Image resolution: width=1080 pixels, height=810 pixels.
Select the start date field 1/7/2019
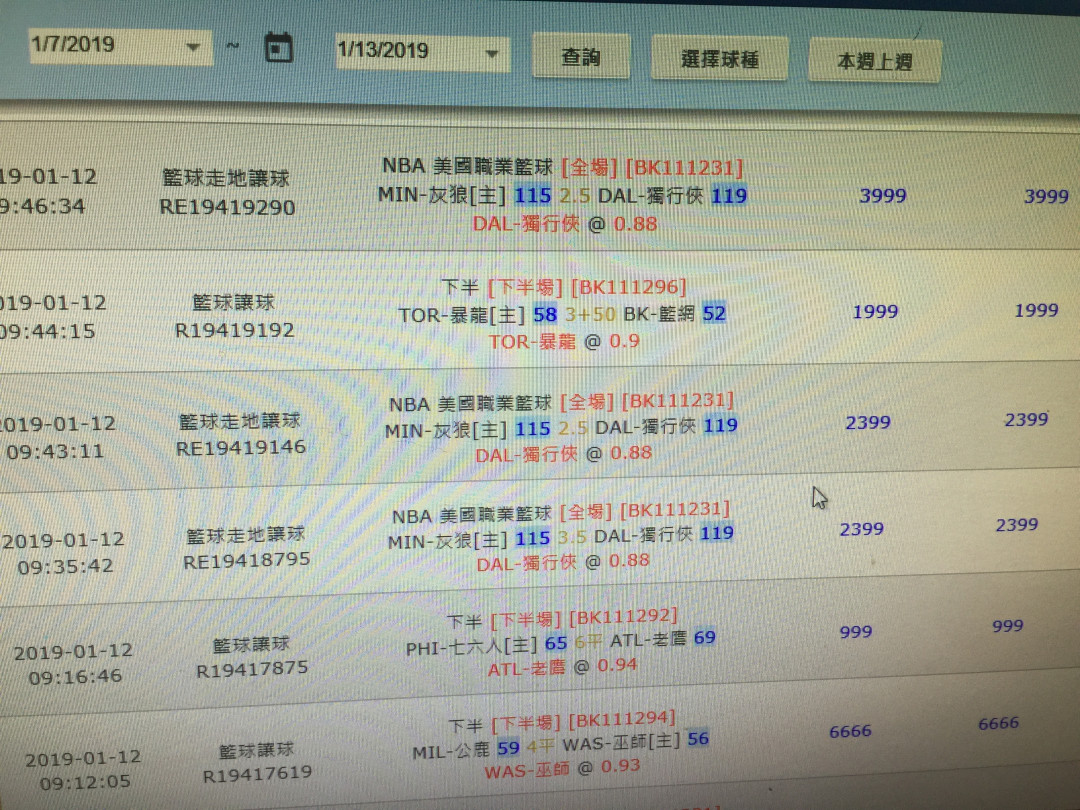[120, 45]
